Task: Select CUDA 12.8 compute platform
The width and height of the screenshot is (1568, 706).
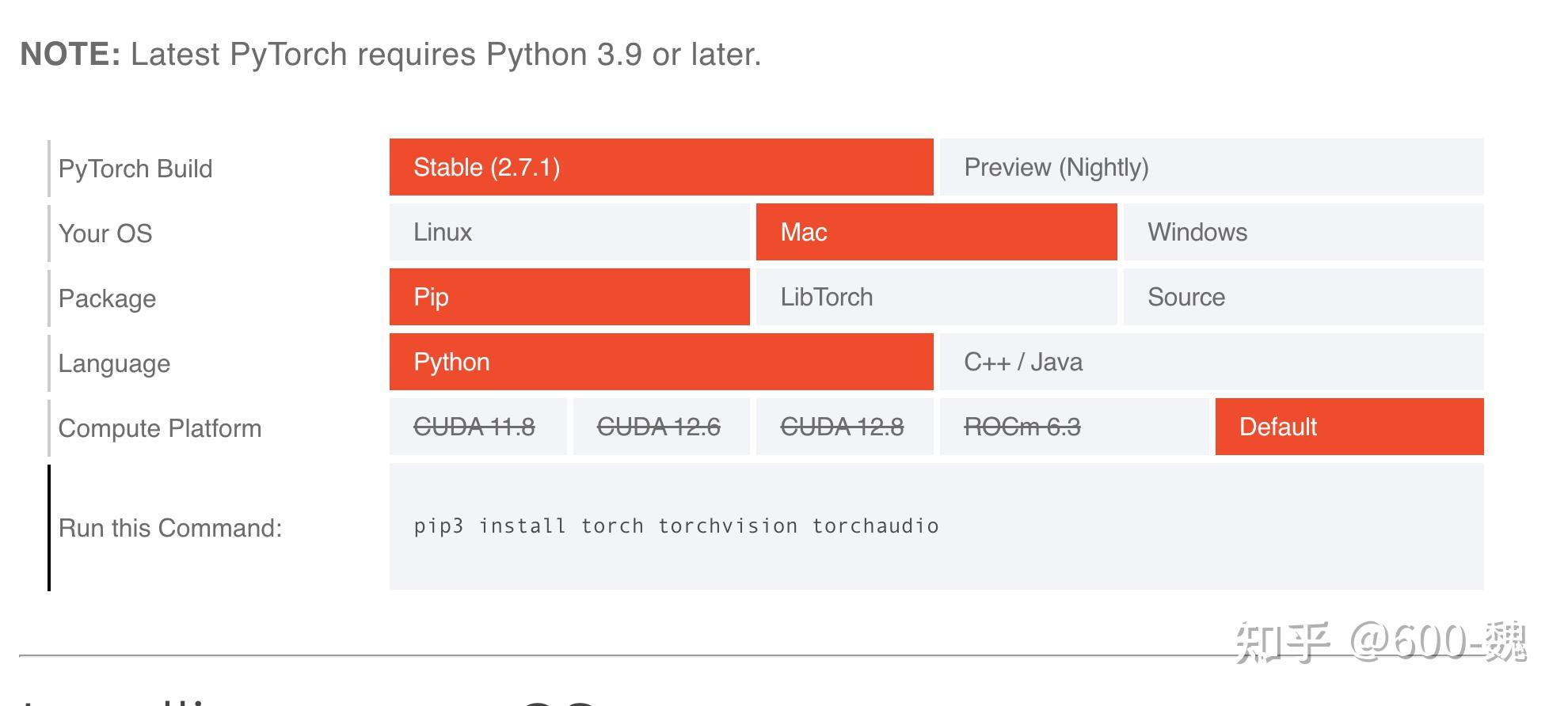Action: (843, 427)
